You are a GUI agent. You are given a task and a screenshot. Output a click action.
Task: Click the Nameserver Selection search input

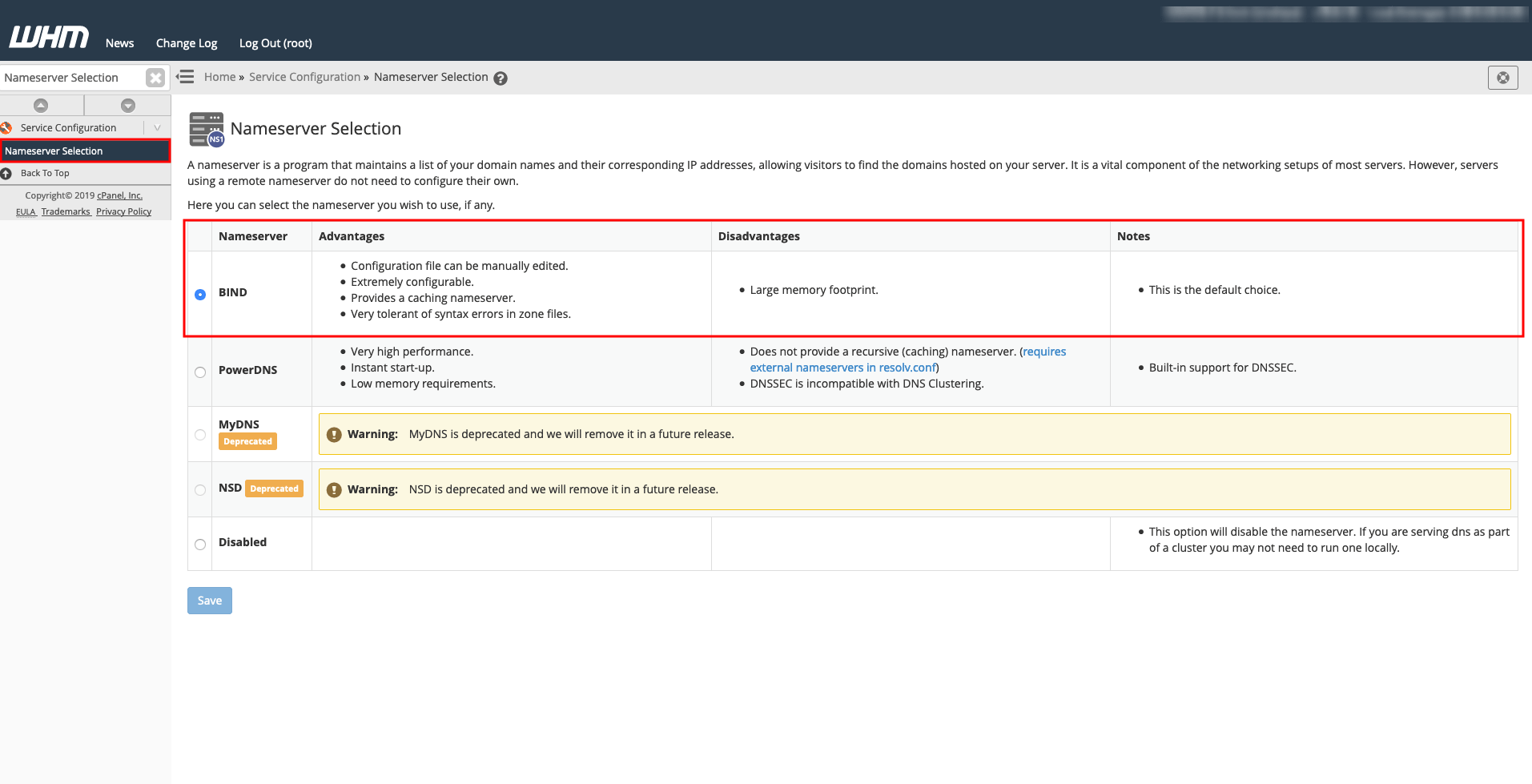tap(73, 78)
